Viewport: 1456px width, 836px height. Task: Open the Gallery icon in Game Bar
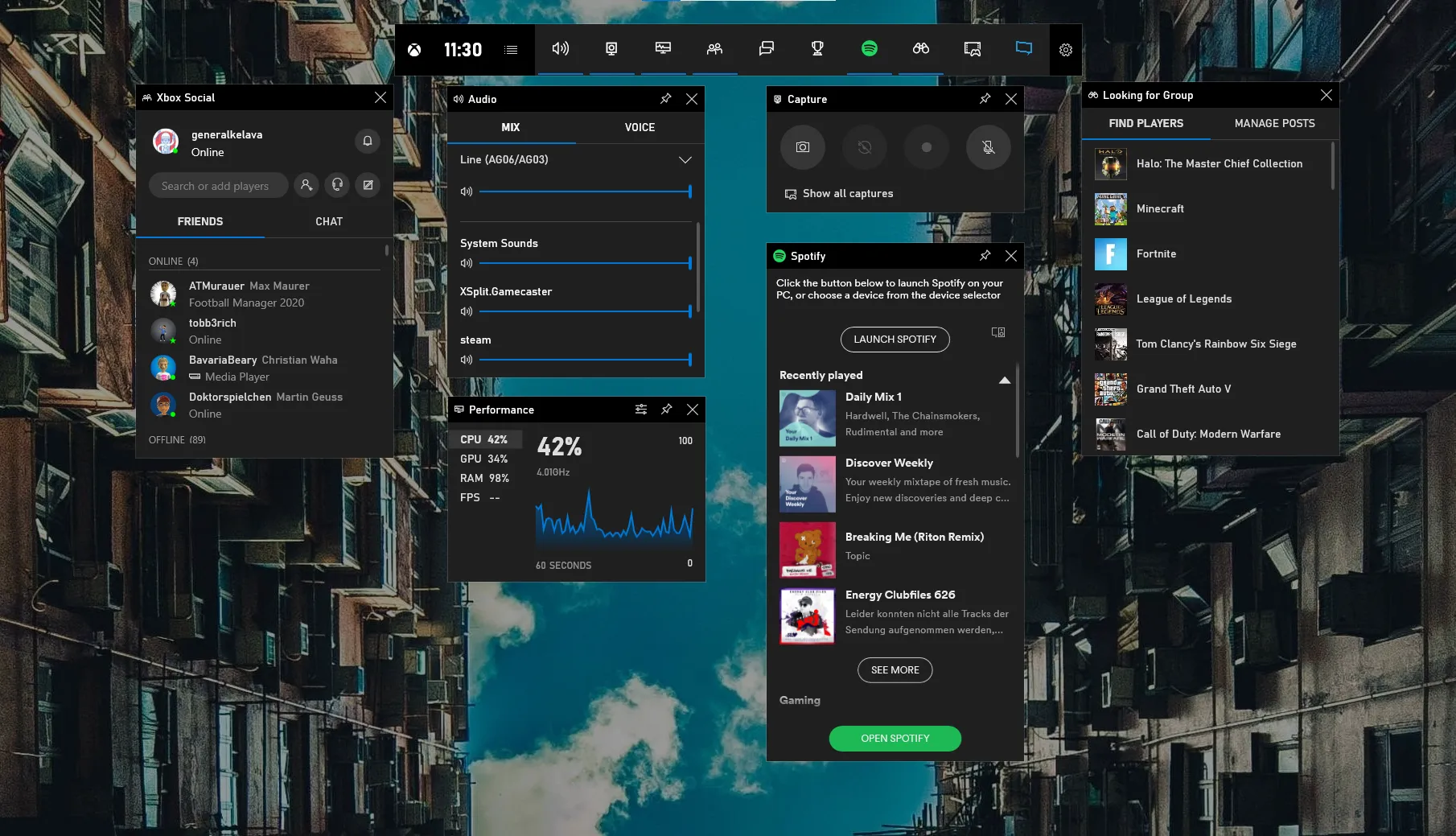[973, 49]
